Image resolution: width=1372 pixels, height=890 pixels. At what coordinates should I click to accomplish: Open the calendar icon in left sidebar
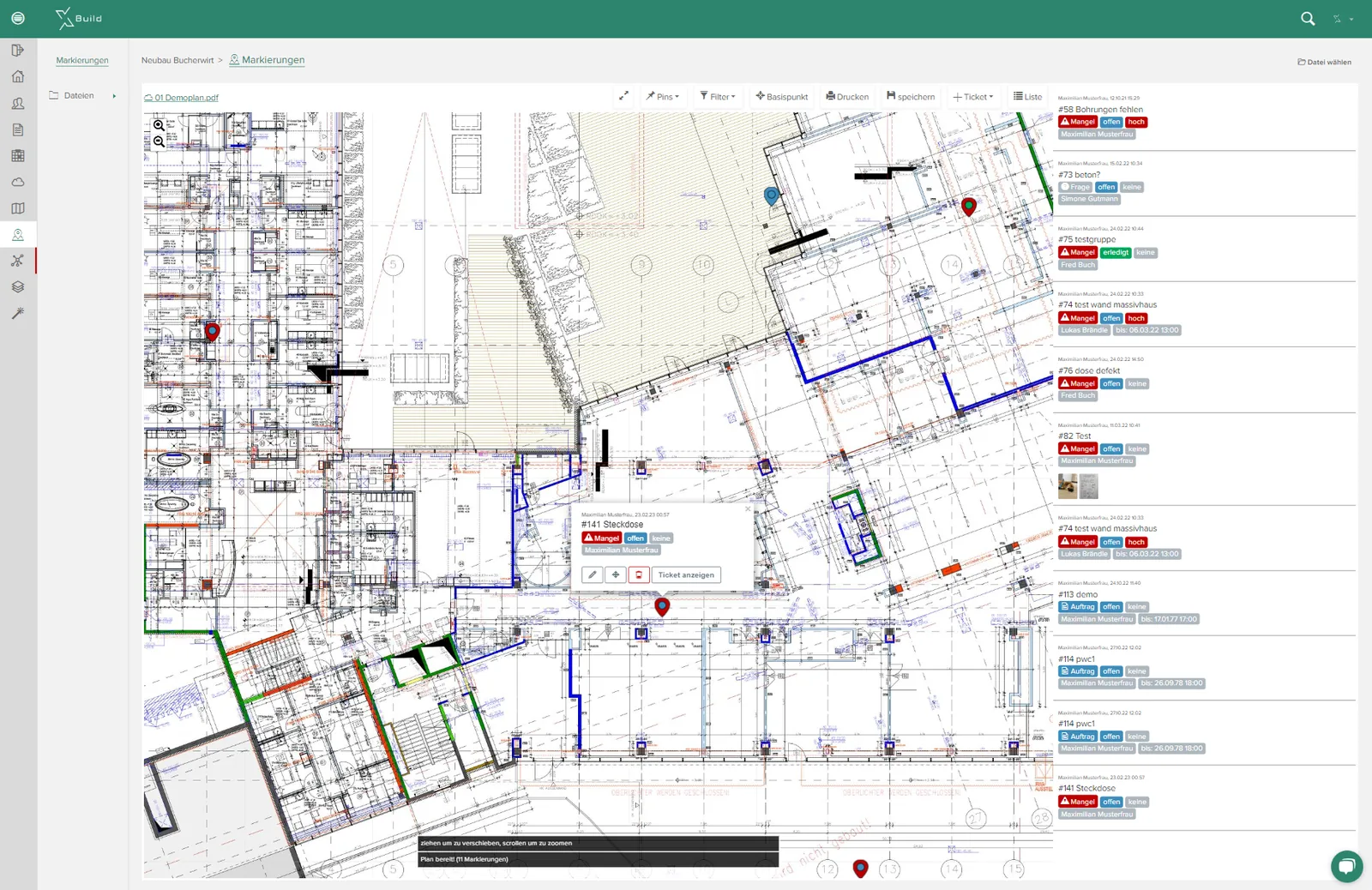tap(18, 156)
